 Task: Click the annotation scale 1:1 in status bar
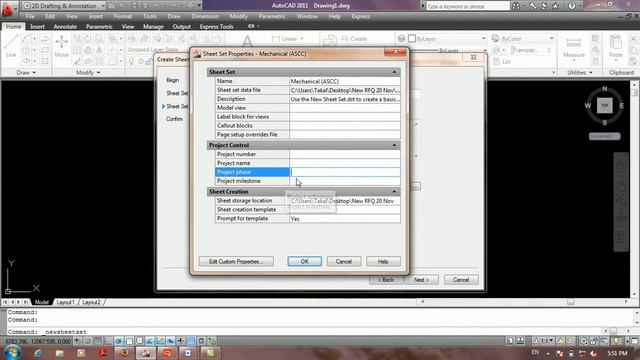544,341
